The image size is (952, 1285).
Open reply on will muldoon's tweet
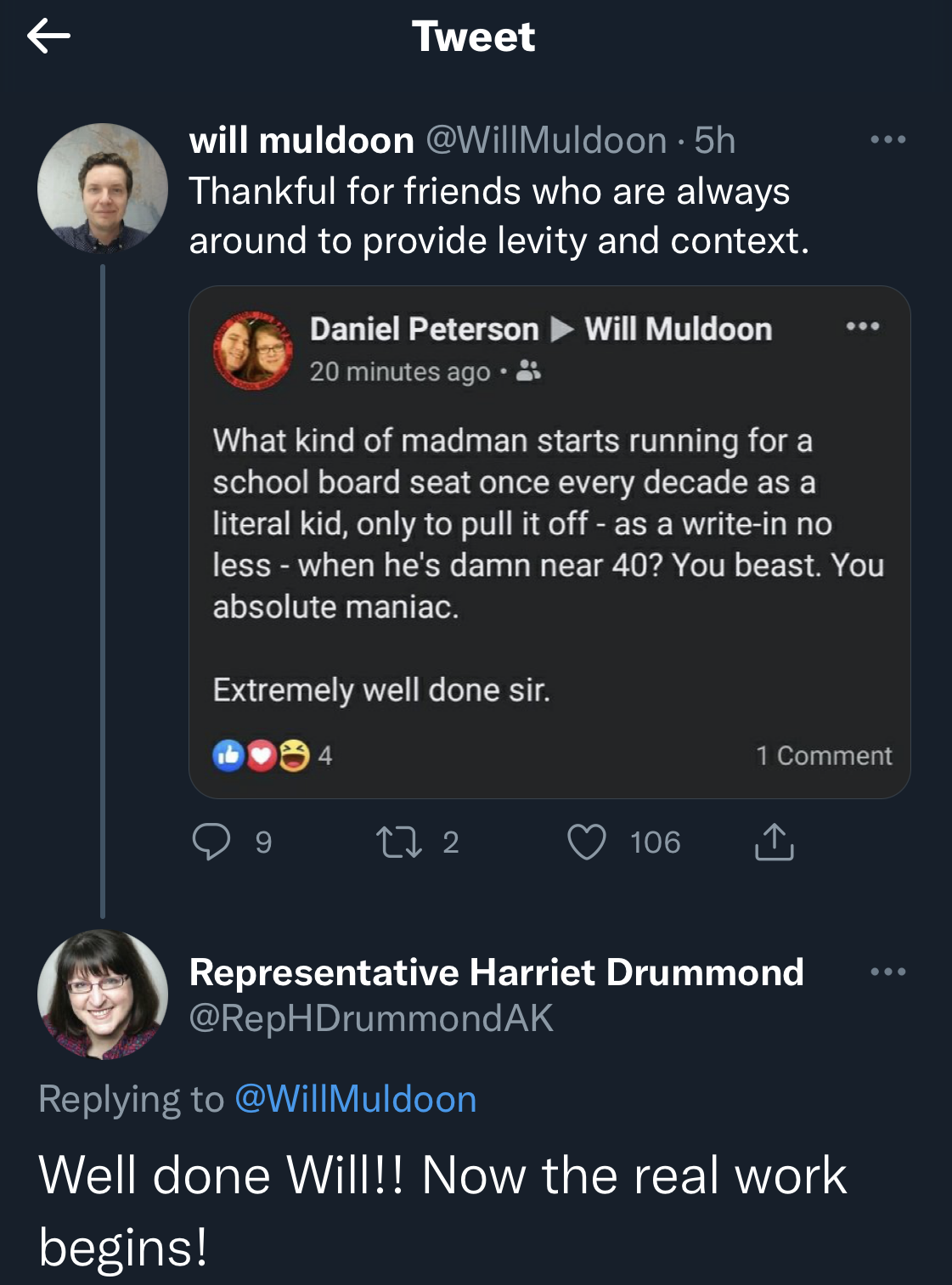point(211,842)
